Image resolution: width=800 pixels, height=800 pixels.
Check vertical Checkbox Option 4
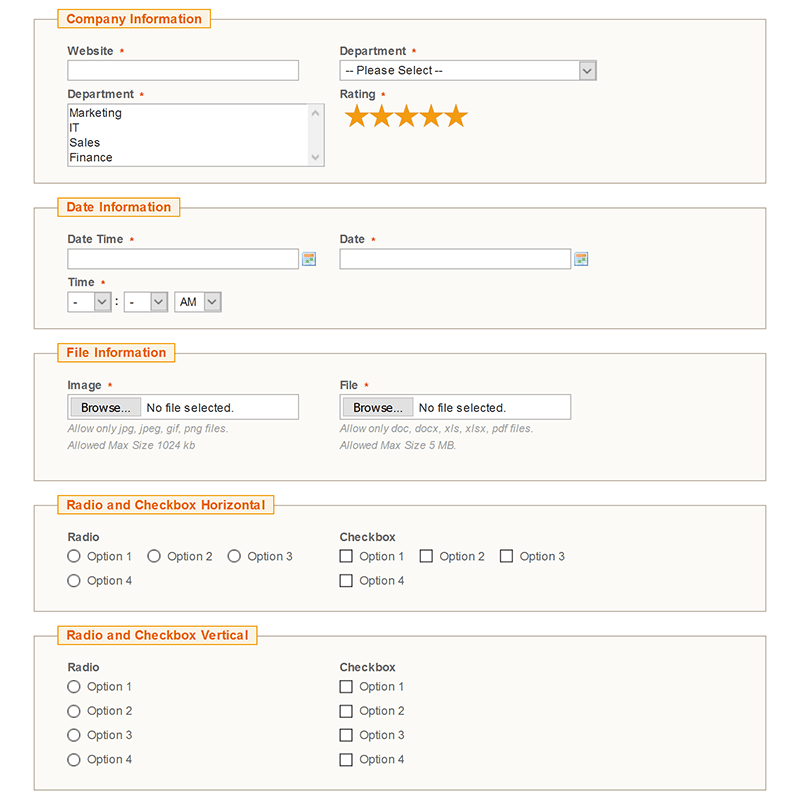[346, 760]
